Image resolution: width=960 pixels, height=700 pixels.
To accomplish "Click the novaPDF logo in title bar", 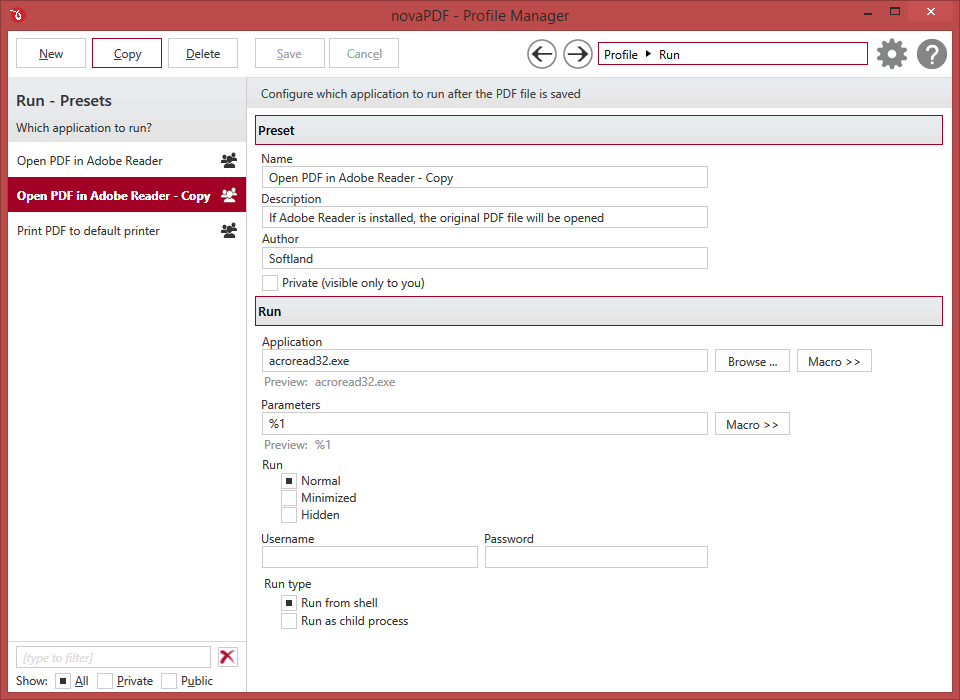I will (x=17, y=14).
